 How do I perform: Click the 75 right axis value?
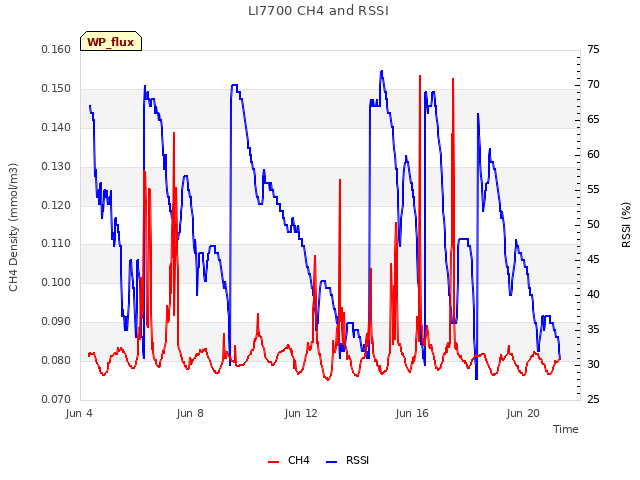(x=593, y=50)
